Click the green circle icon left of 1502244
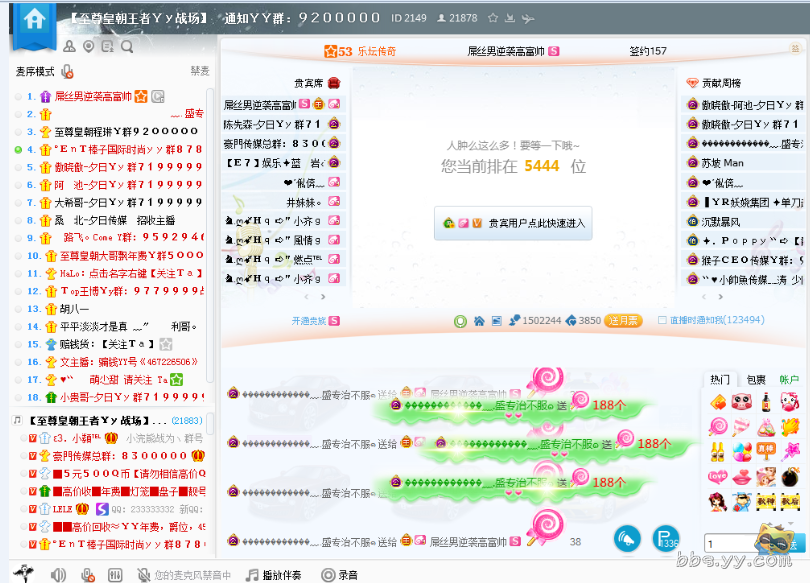 point(460,321)
